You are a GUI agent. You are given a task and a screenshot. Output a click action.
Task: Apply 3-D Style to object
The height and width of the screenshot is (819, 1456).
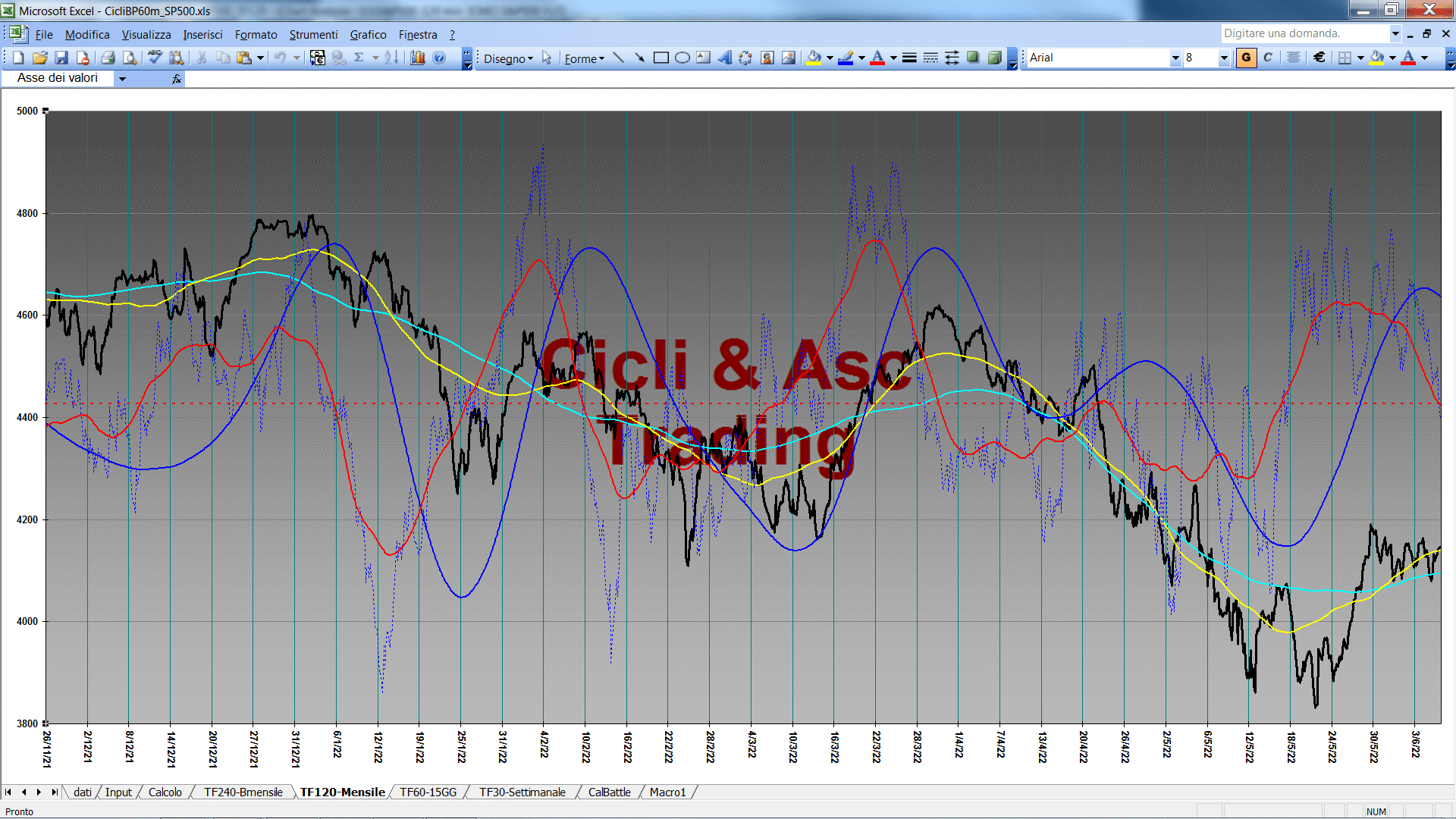tap(994, 58)
